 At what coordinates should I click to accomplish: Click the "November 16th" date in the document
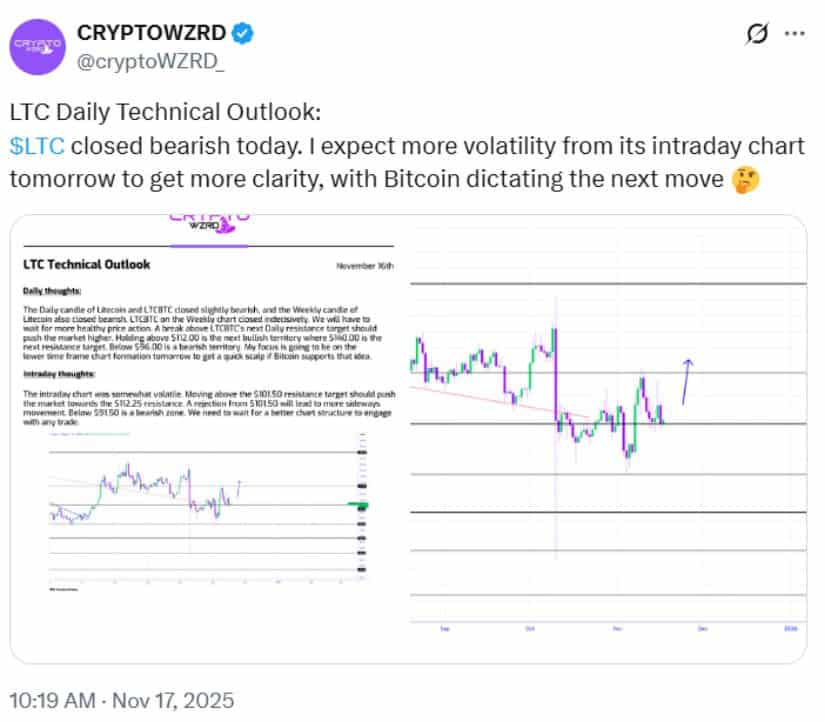(366, 267)
